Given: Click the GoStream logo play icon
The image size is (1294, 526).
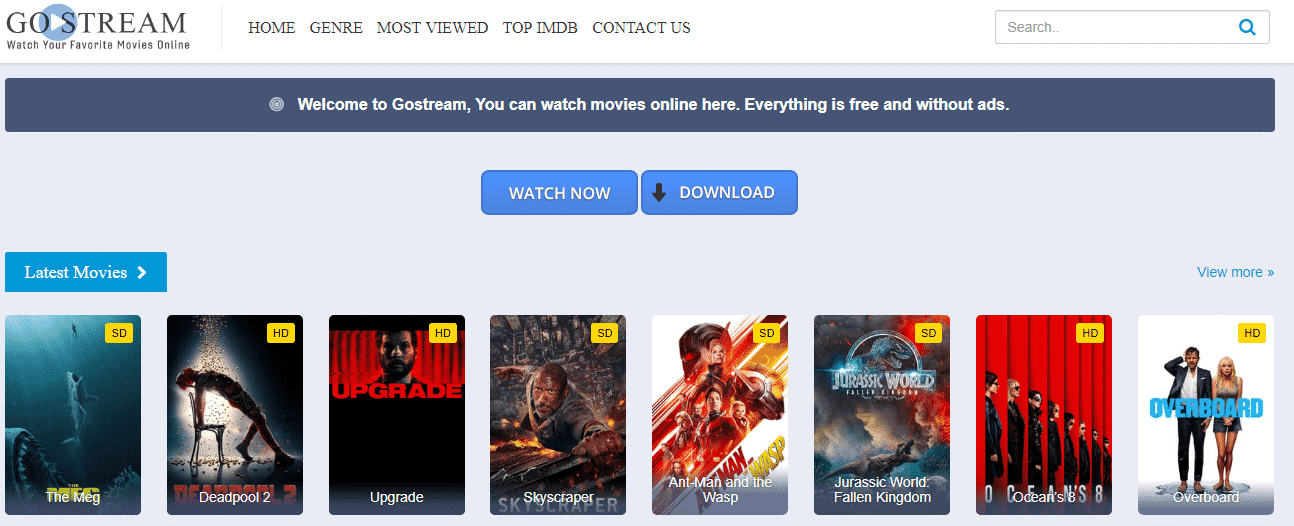Looking at the screenshot, I should click(x=59, y=21).
